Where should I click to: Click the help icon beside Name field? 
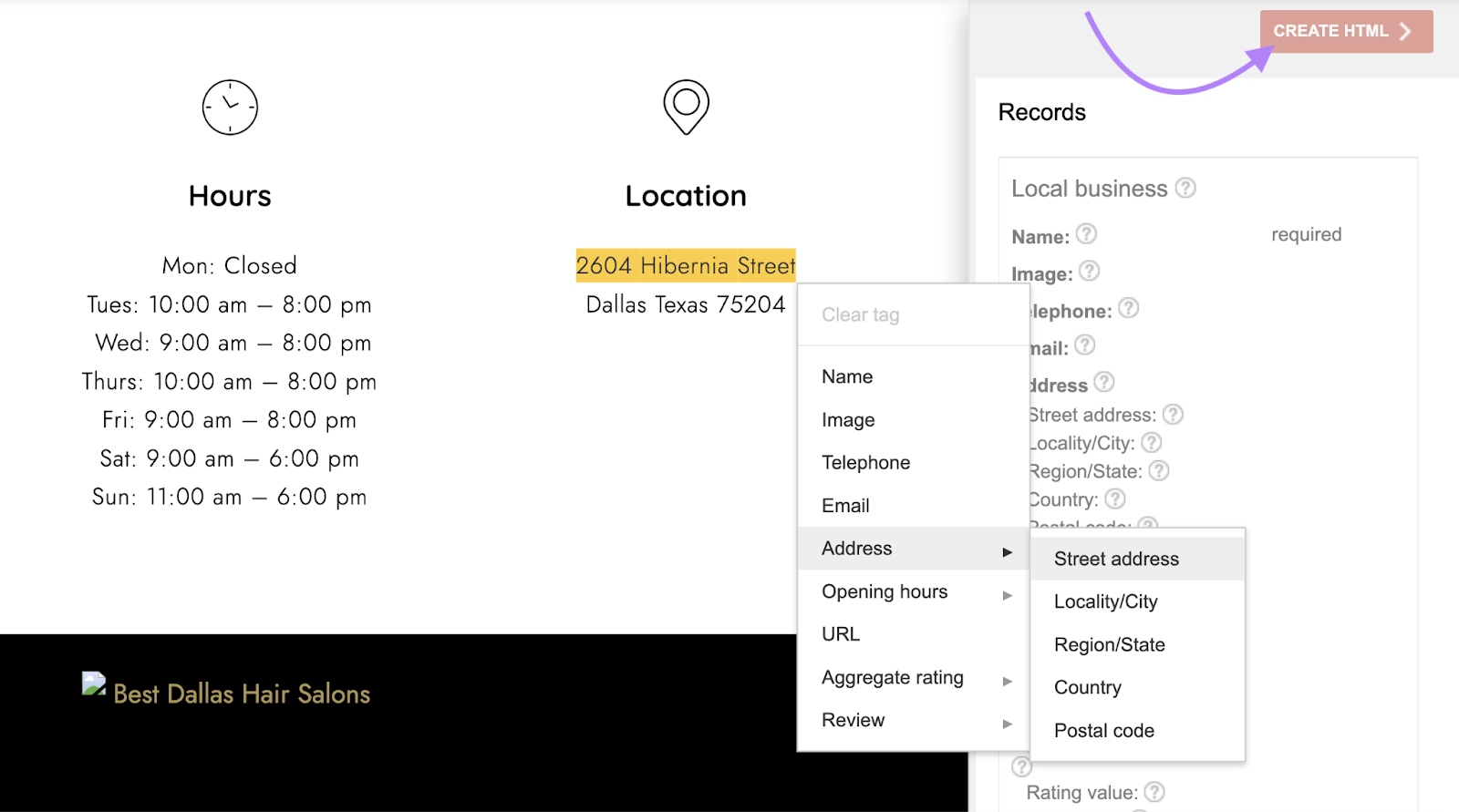(x=1086, y=234)
